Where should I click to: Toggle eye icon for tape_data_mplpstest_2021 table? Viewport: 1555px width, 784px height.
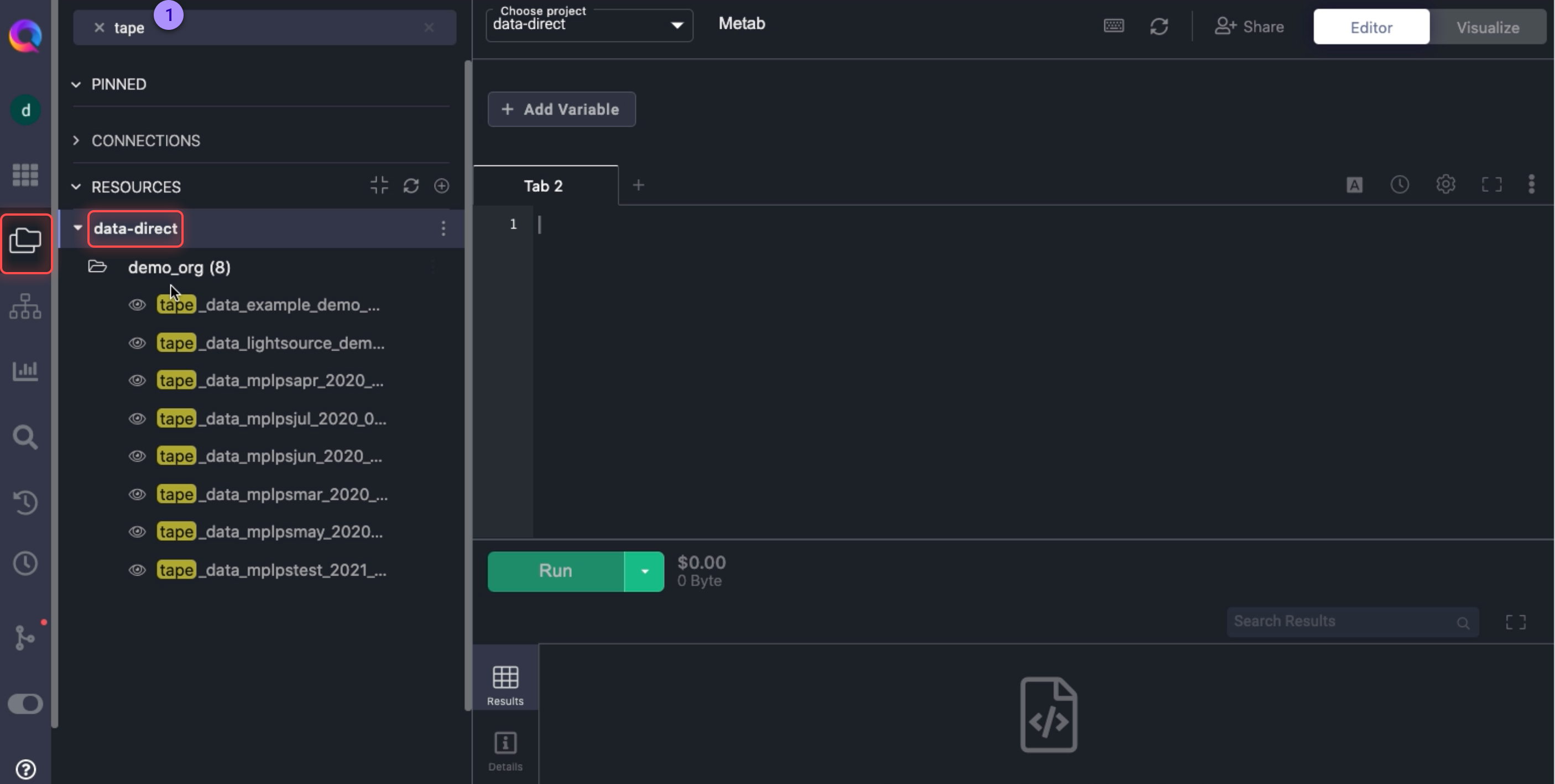click(137, 569)
